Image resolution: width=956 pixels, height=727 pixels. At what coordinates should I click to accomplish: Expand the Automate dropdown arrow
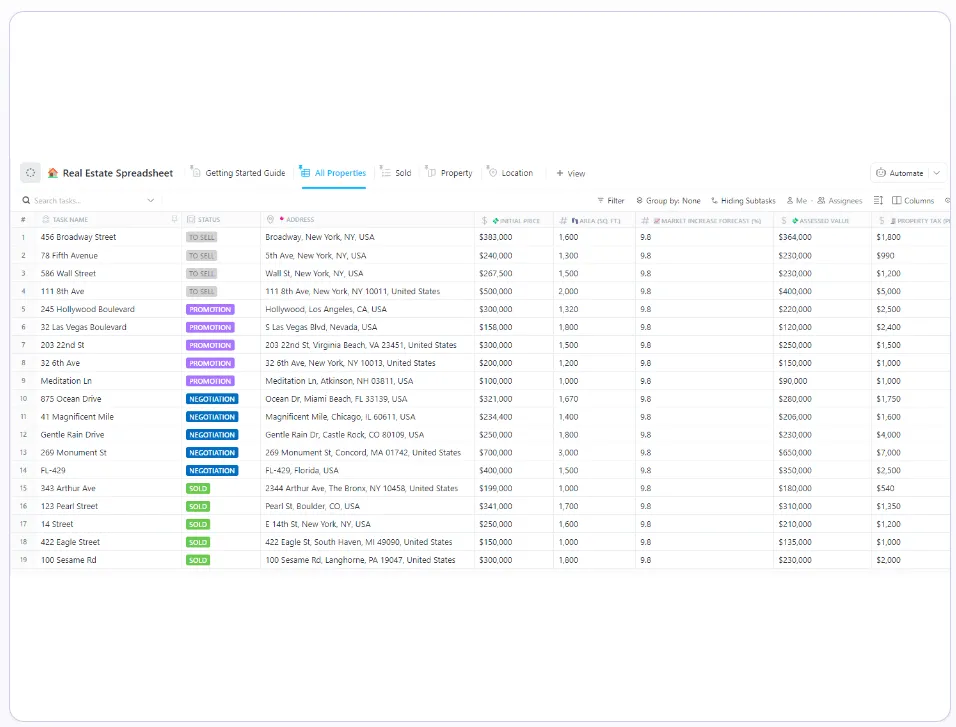click(x=936, y=173)
